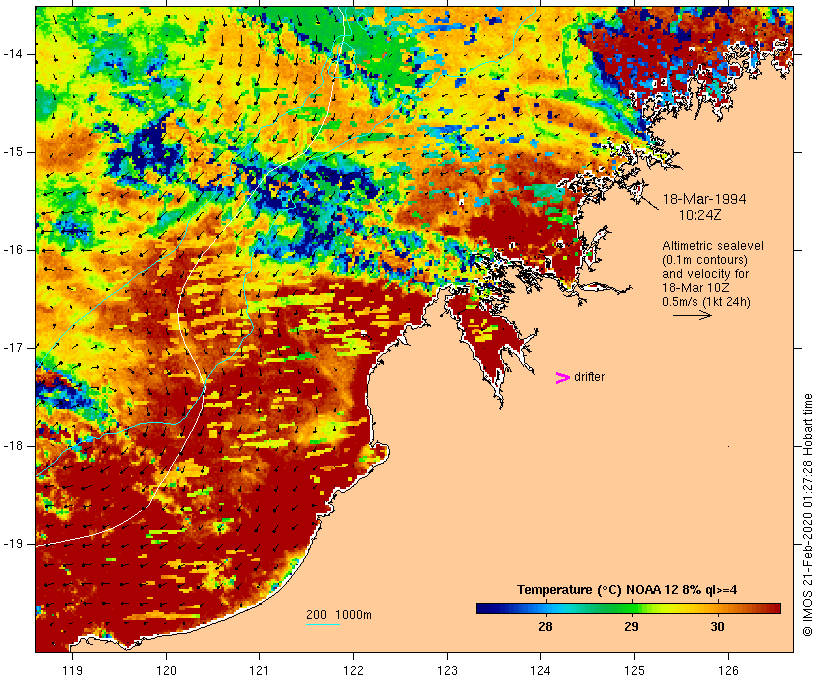Screen dimensions: 820x680
Task: Click the latitude axis label '-16'
Action: (x=13, y=250)
